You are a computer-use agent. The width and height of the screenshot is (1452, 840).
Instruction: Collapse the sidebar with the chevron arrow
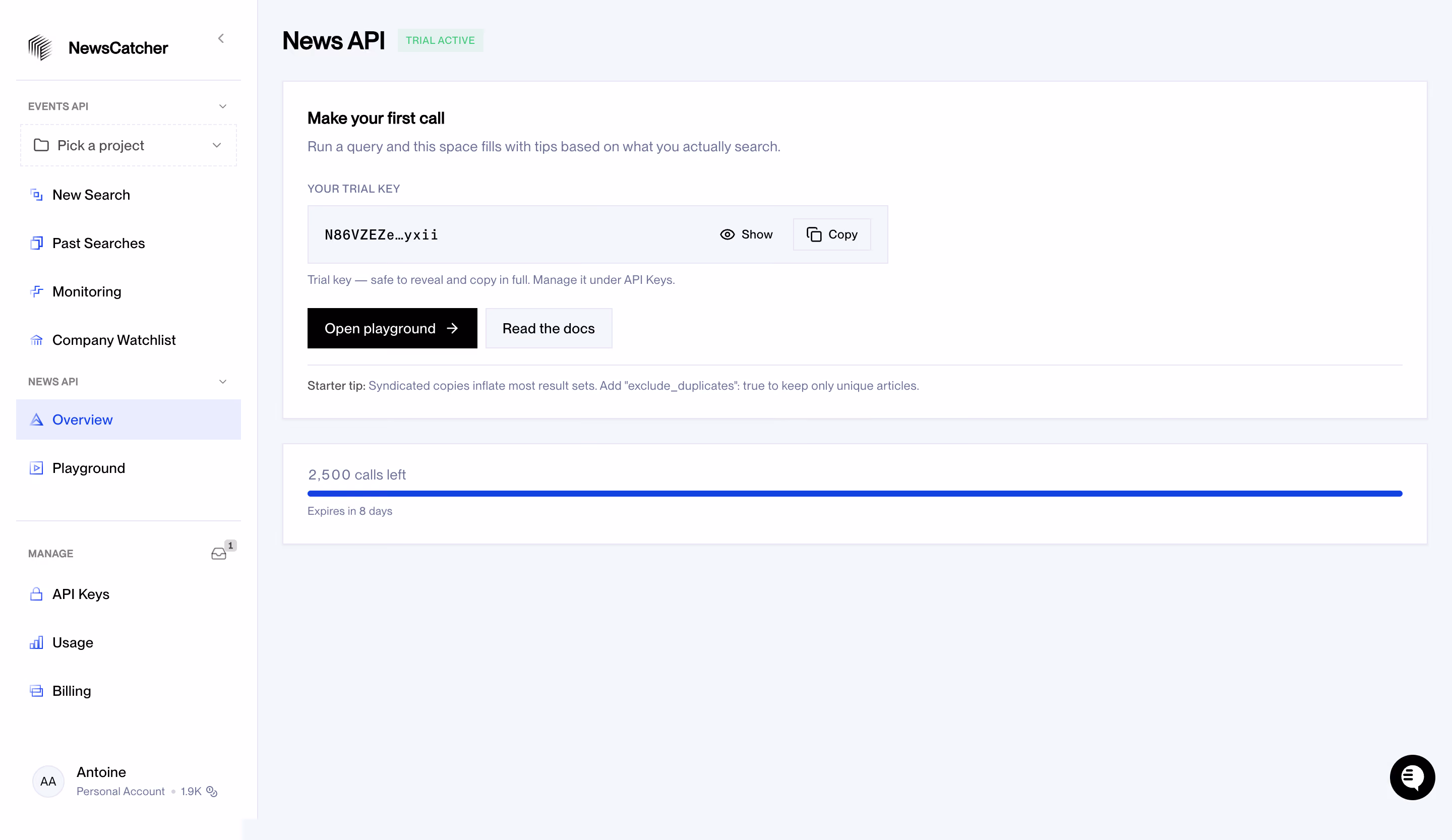pyautogui.click(x=221, y=39)
